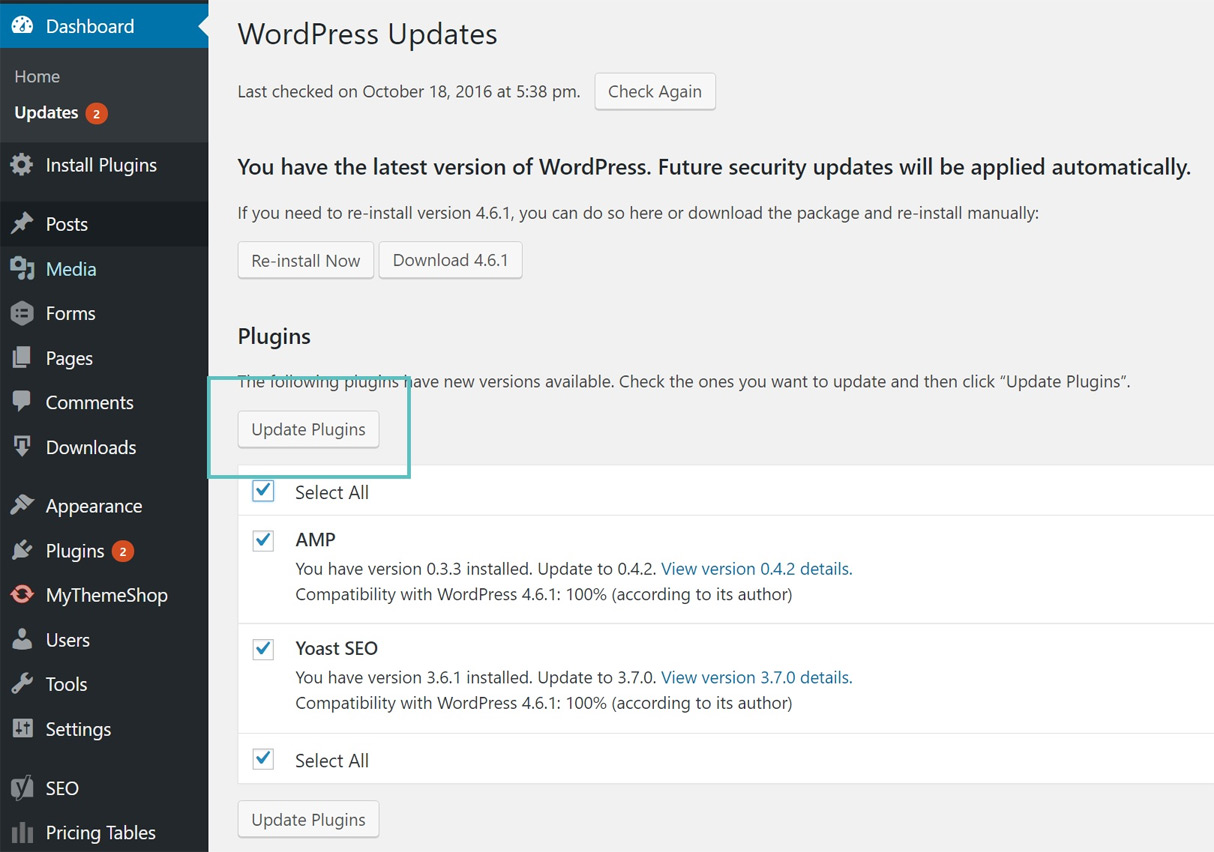
Task: Click the WordPress Updates page heading
Action: tap(367, 34)
